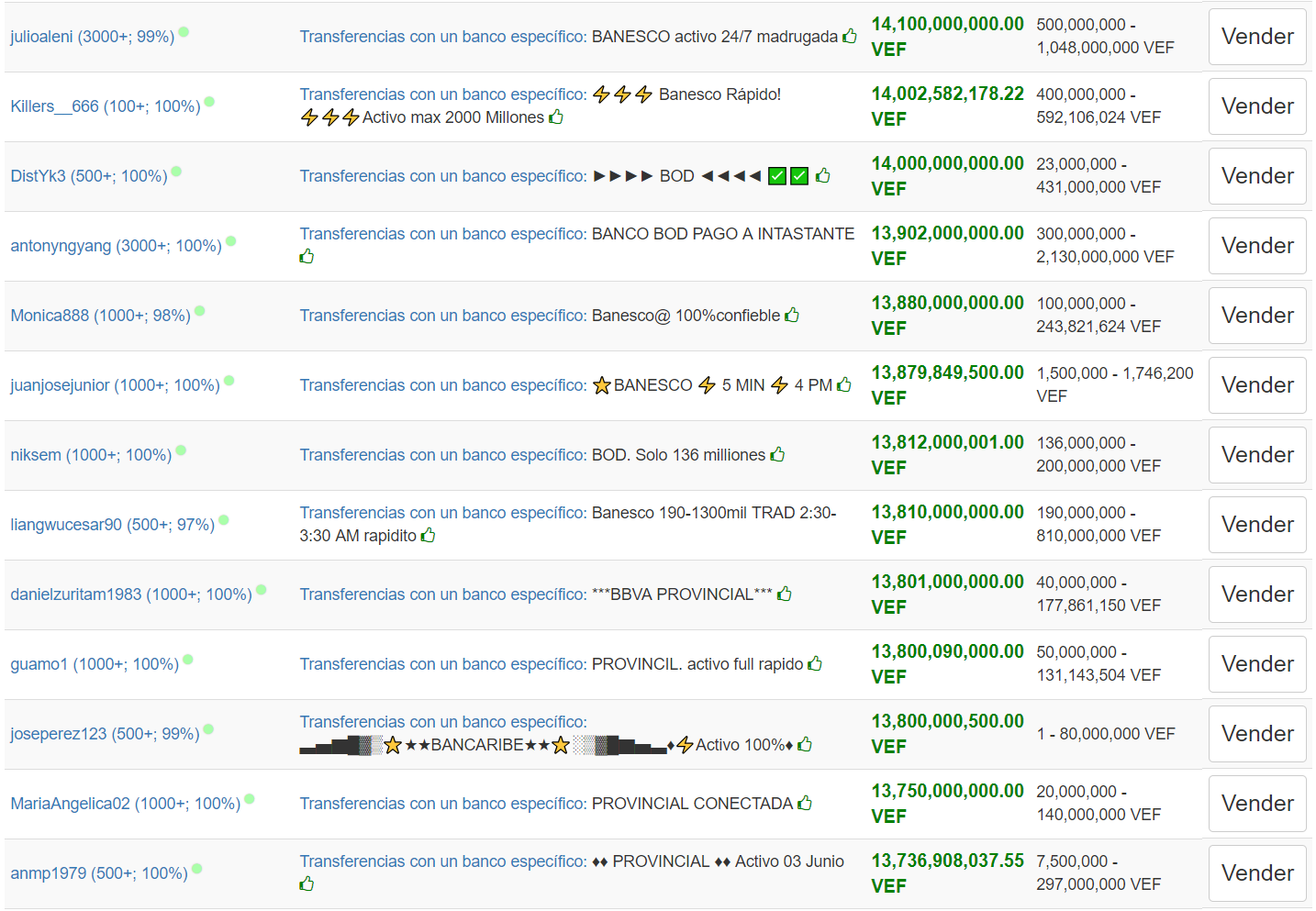Click the price 13,736,908,037.55 VEF

pos(947,873)
